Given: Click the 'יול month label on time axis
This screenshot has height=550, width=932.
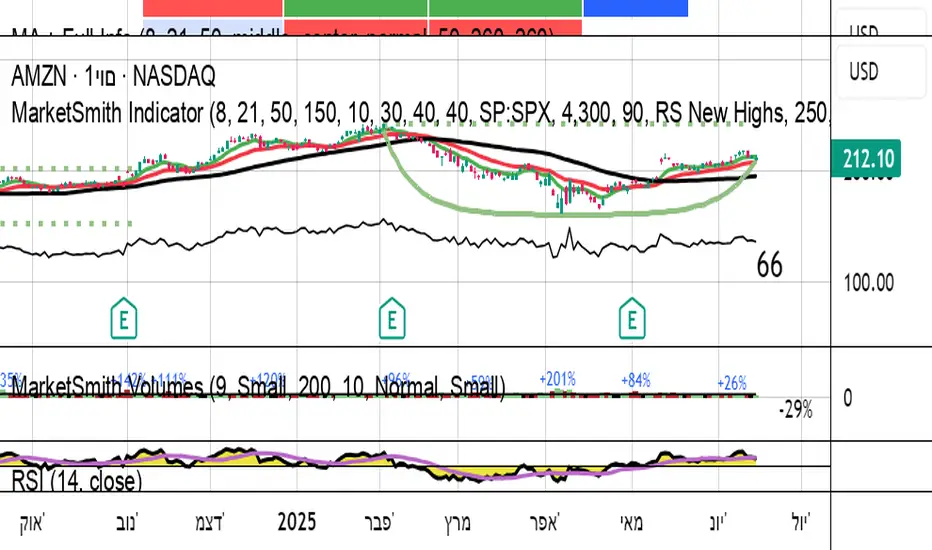Looking at the screenshot, I should click(x=801, y=523).
